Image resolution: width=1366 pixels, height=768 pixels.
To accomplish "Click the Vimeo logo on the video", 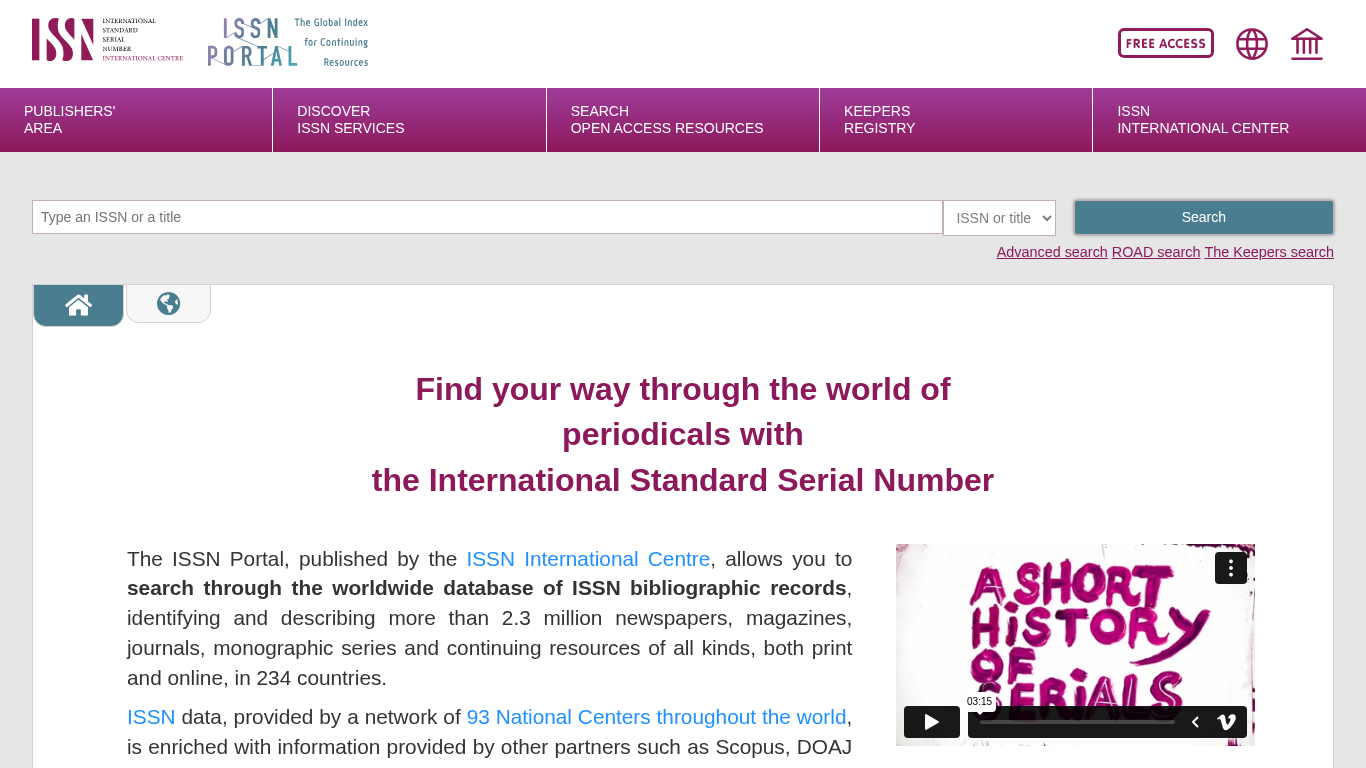I will (x=1227, y=722).
